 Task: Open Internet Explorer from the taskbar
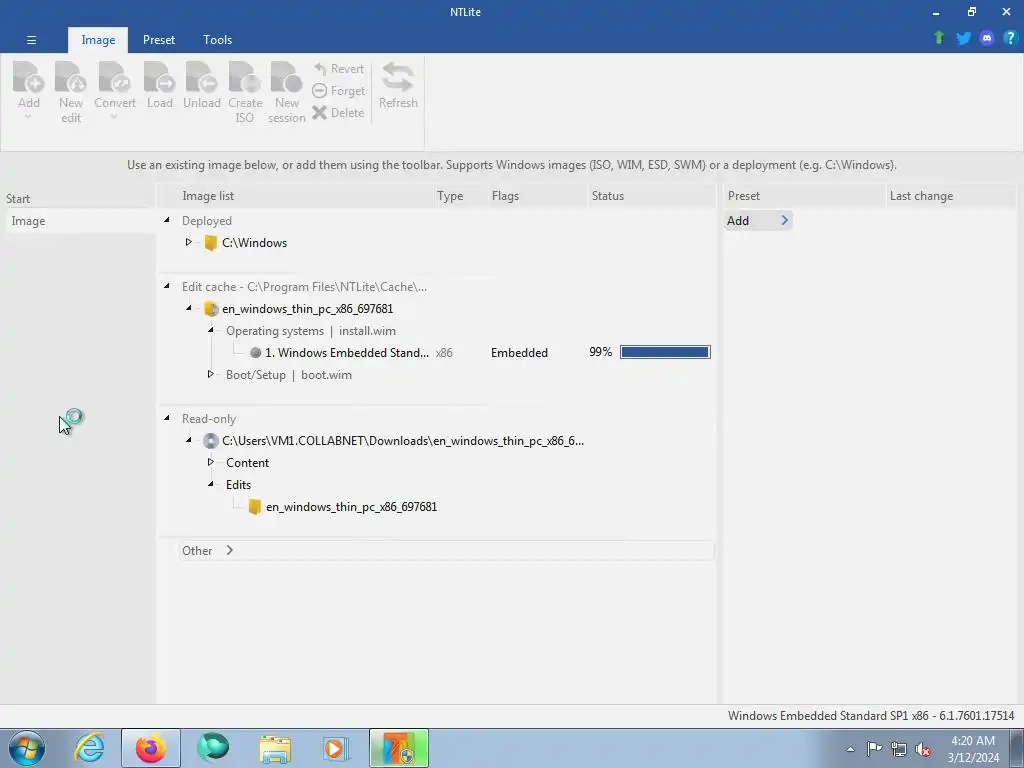(89, 748)
